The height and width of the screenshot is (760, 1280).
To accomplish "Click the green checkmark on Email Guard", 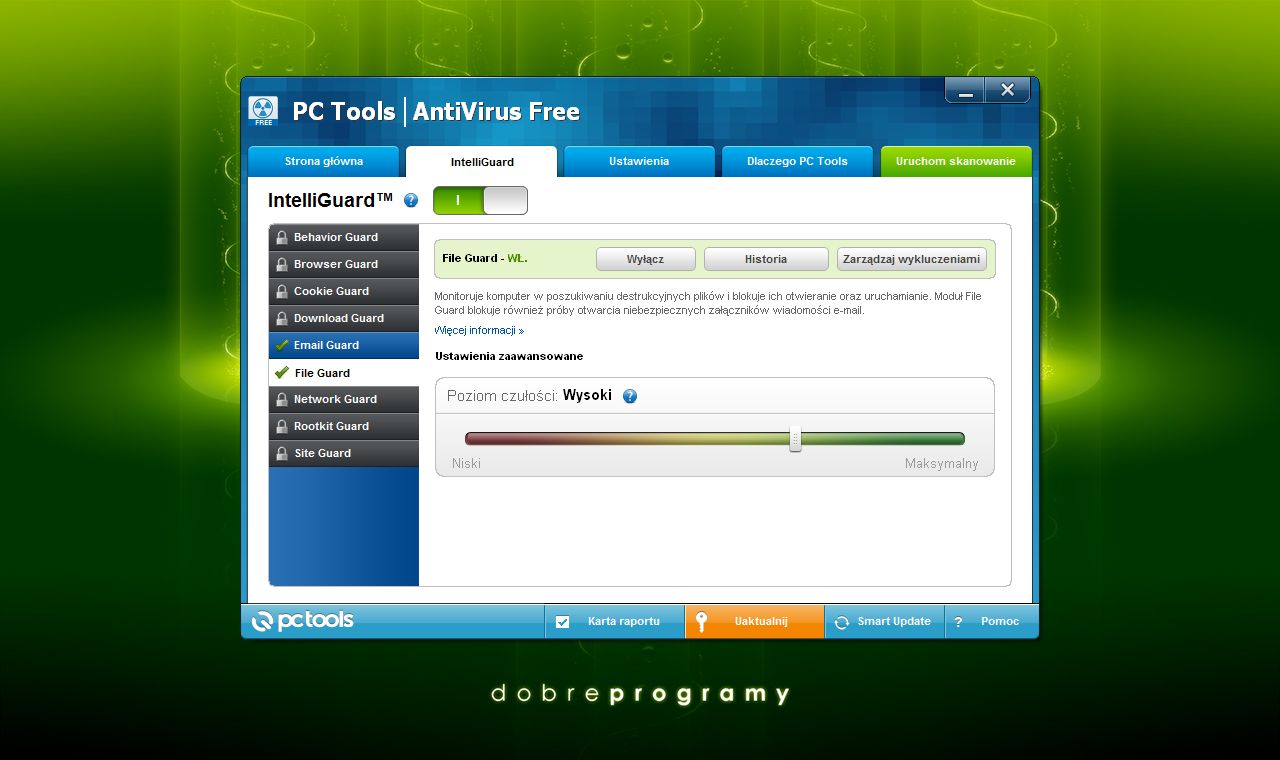I will pos(282,345).
